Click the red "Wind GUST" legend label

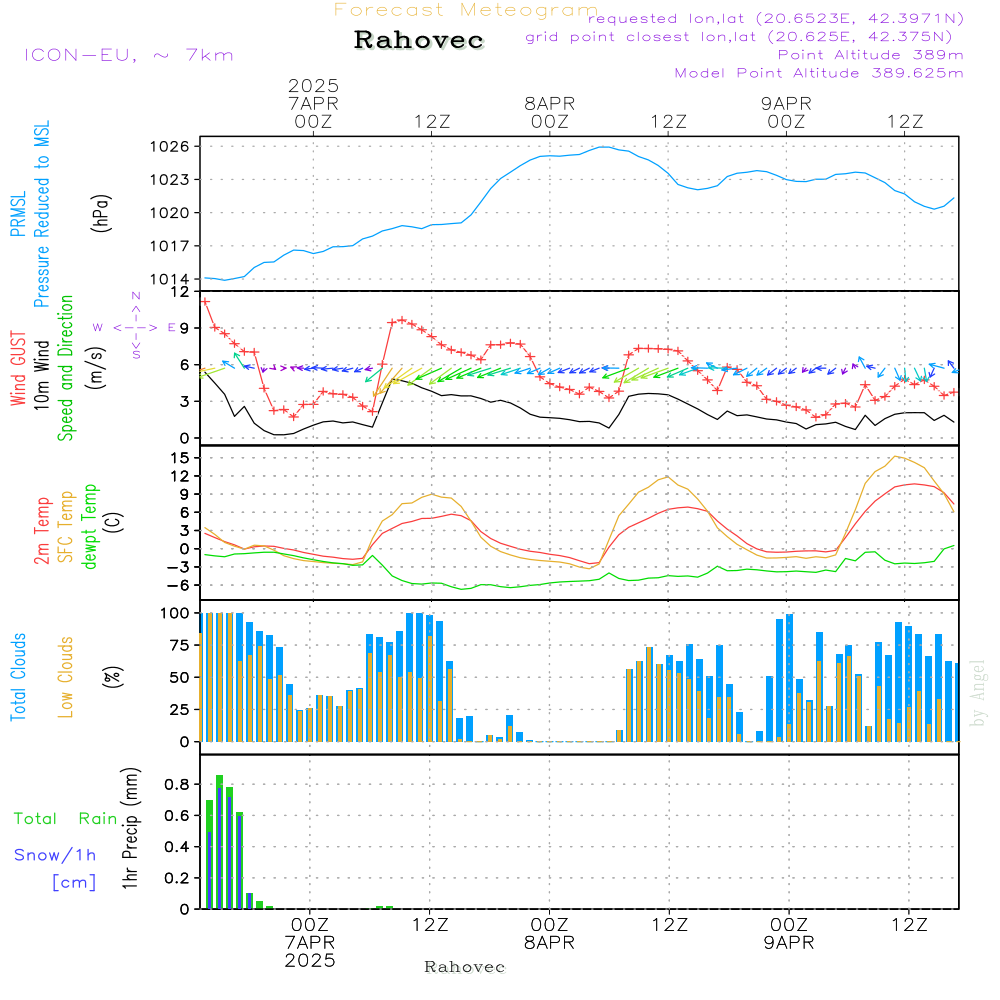point(18,368)
